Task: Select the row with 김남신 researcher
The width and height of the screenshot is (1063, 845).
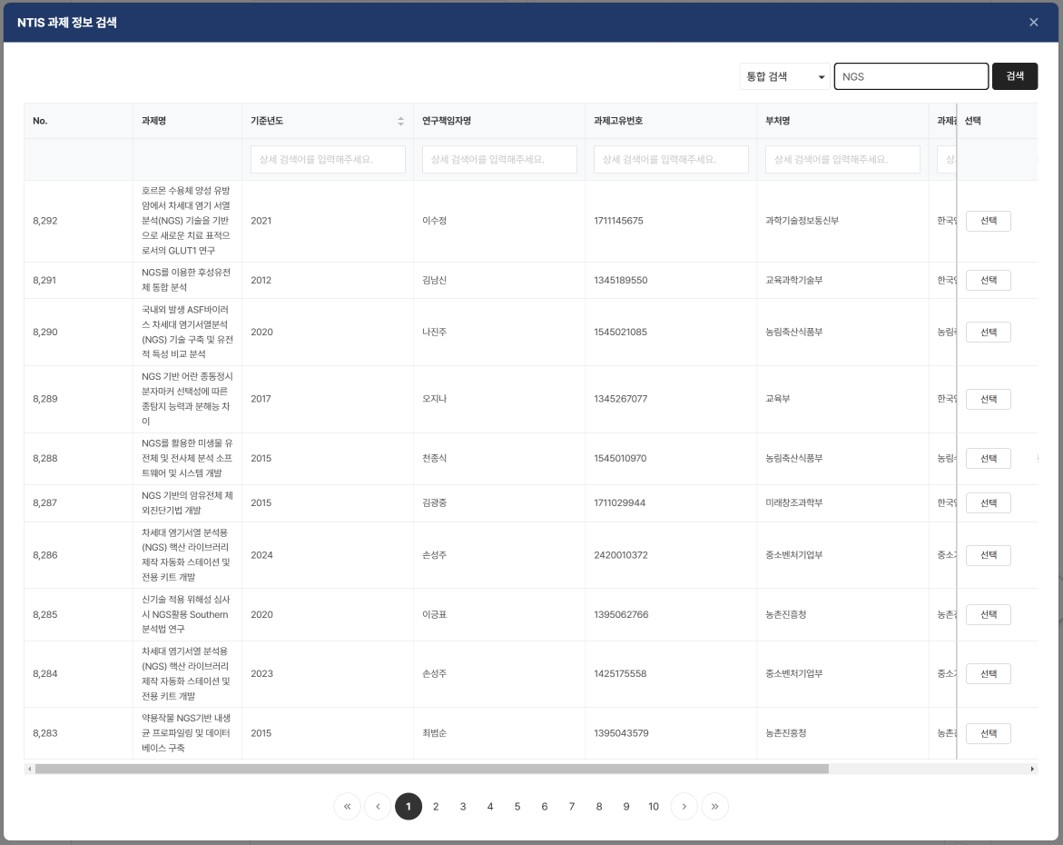Action: pos(988,280)
